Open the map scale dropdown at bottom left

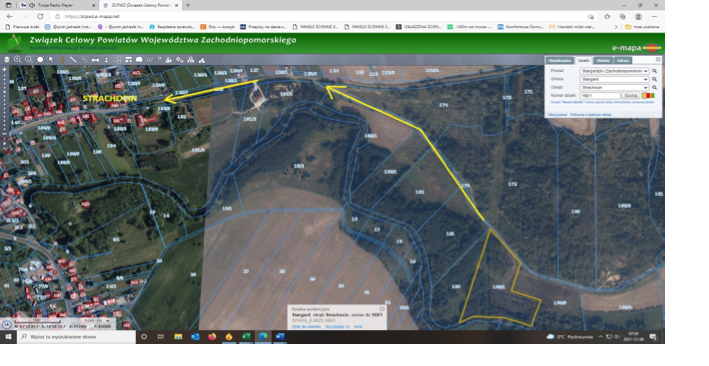coord(96,321)
